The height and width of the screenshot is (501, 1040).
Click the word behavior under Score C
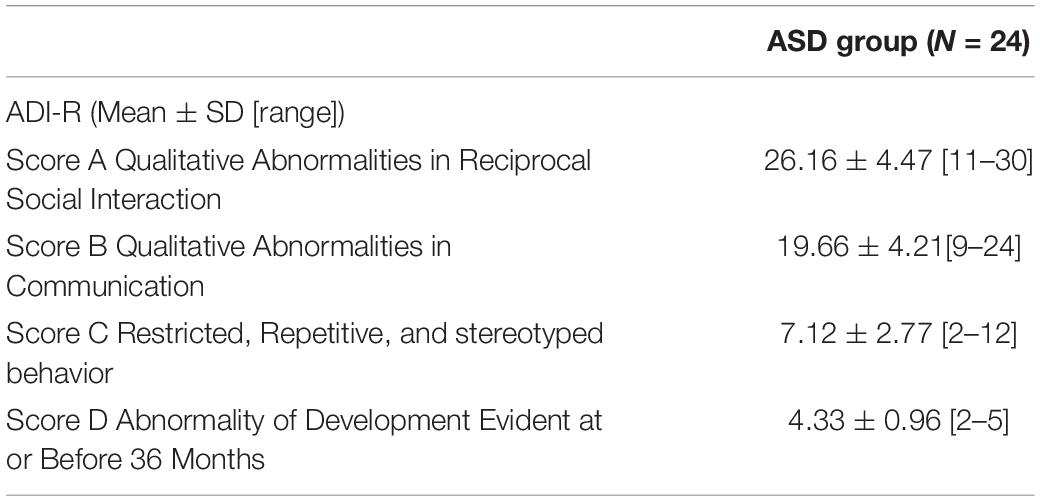click(x=60, y=373)
